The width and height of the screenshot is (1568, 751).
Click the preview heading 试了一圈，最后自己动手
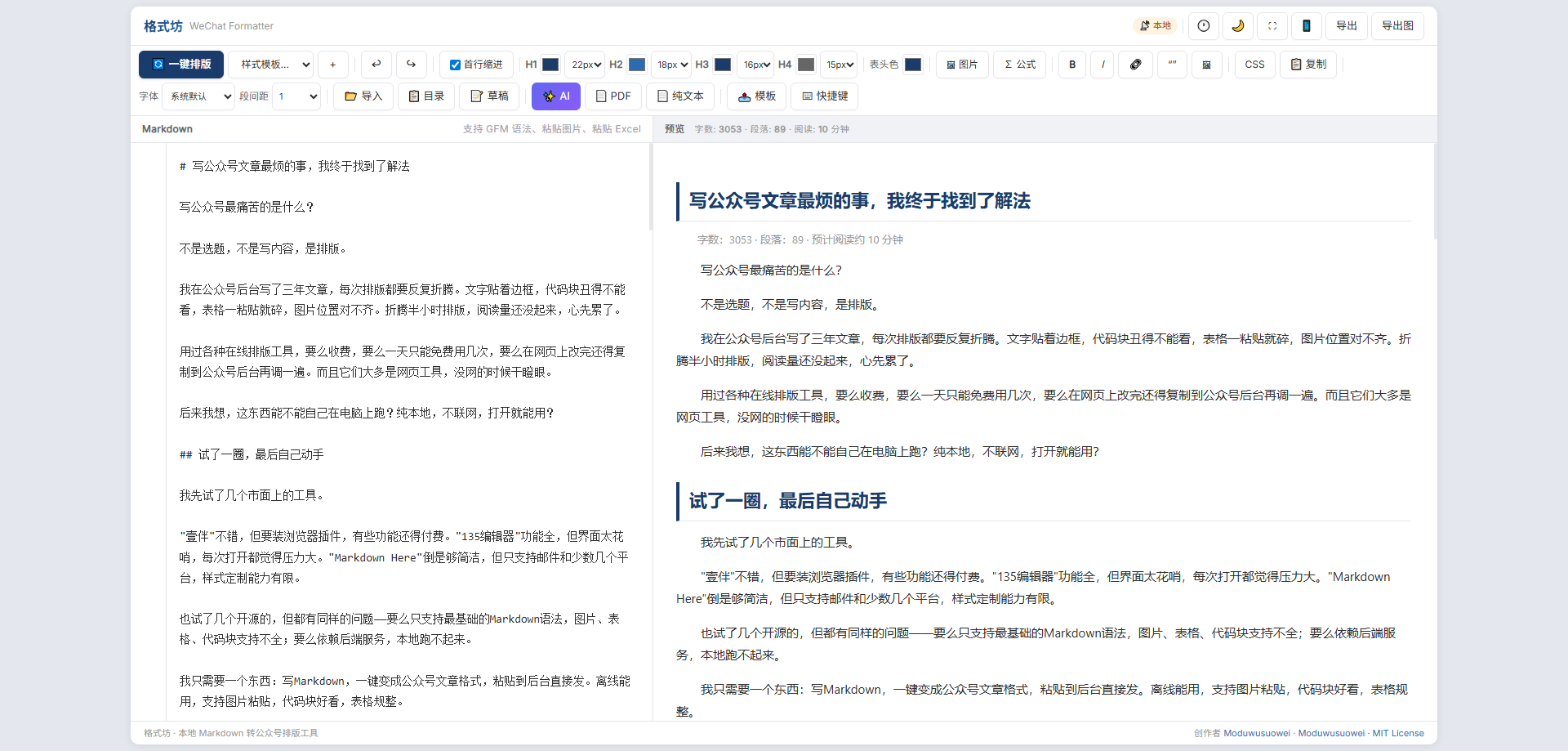tap(788, 501)
